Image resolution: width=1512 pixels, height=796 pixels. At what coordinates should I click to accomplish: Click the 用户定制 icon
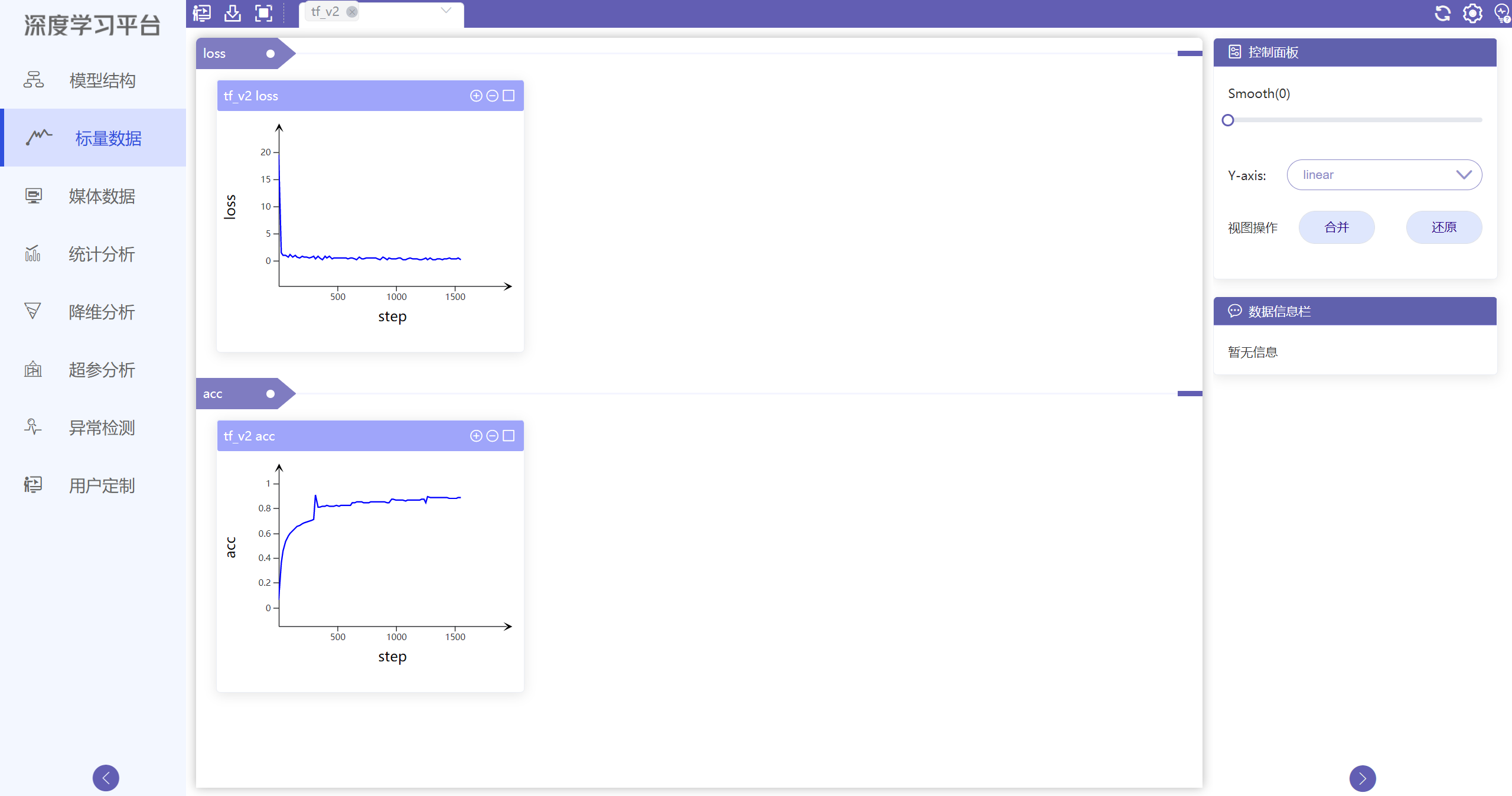[x=33, y=485]
